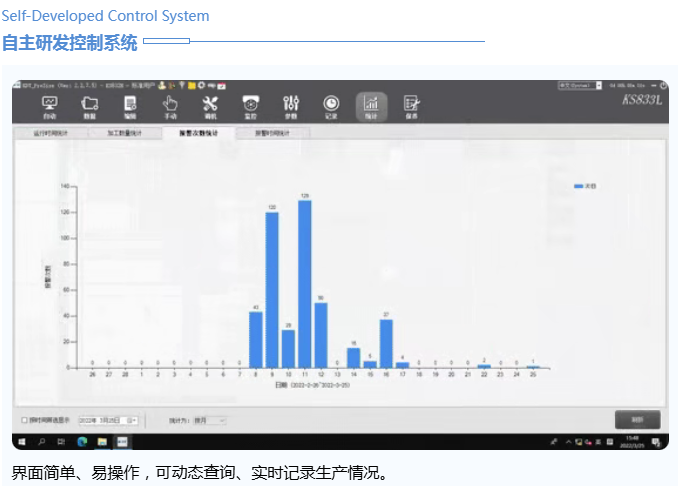Select the 统计 (Statistics) chart icon
The height and width of the screenshot is (486, 678).
click(371, 106)
